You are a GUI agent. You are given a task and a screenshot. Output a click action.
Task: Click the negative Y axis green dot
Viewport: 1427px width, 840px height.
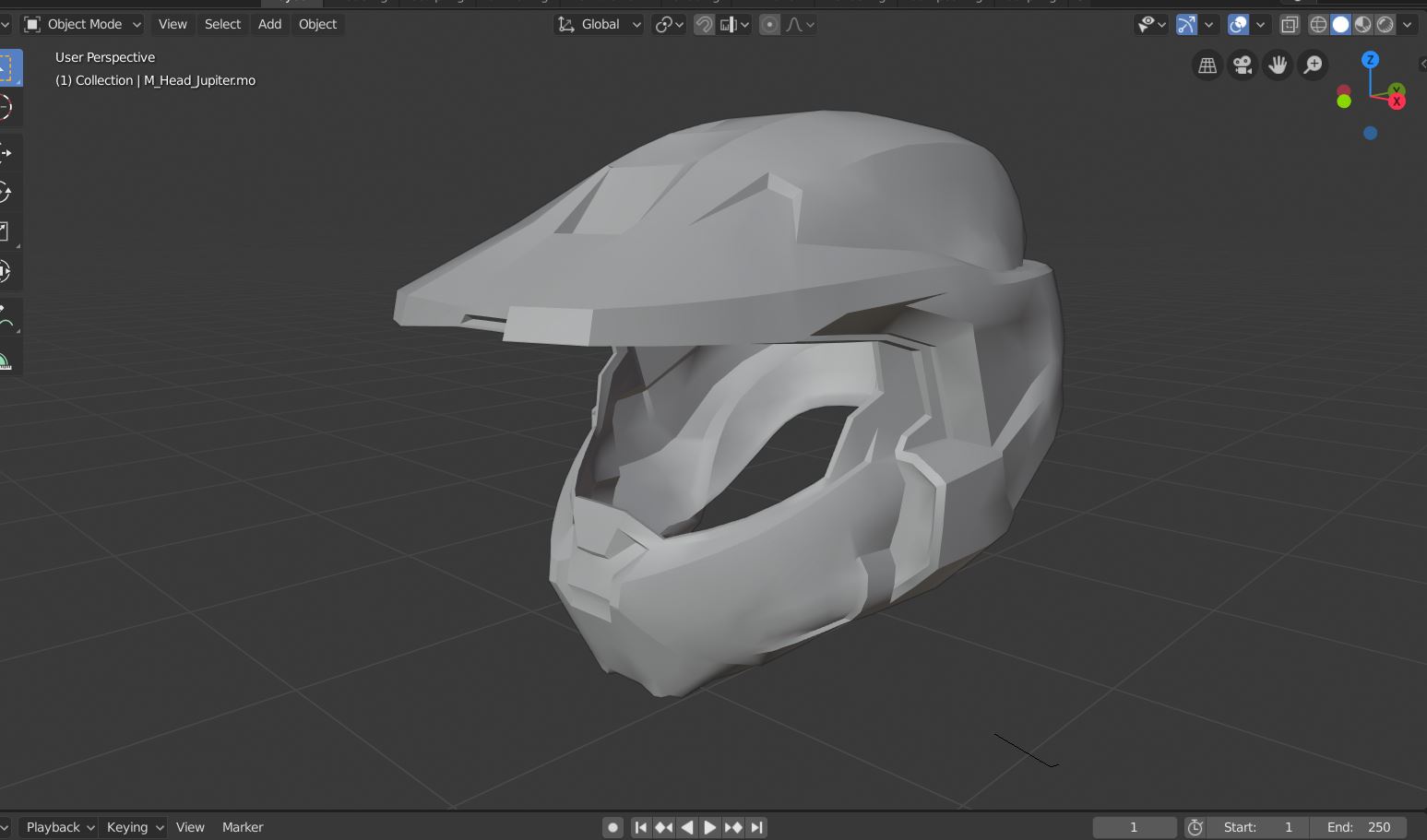click(1344, 101)
